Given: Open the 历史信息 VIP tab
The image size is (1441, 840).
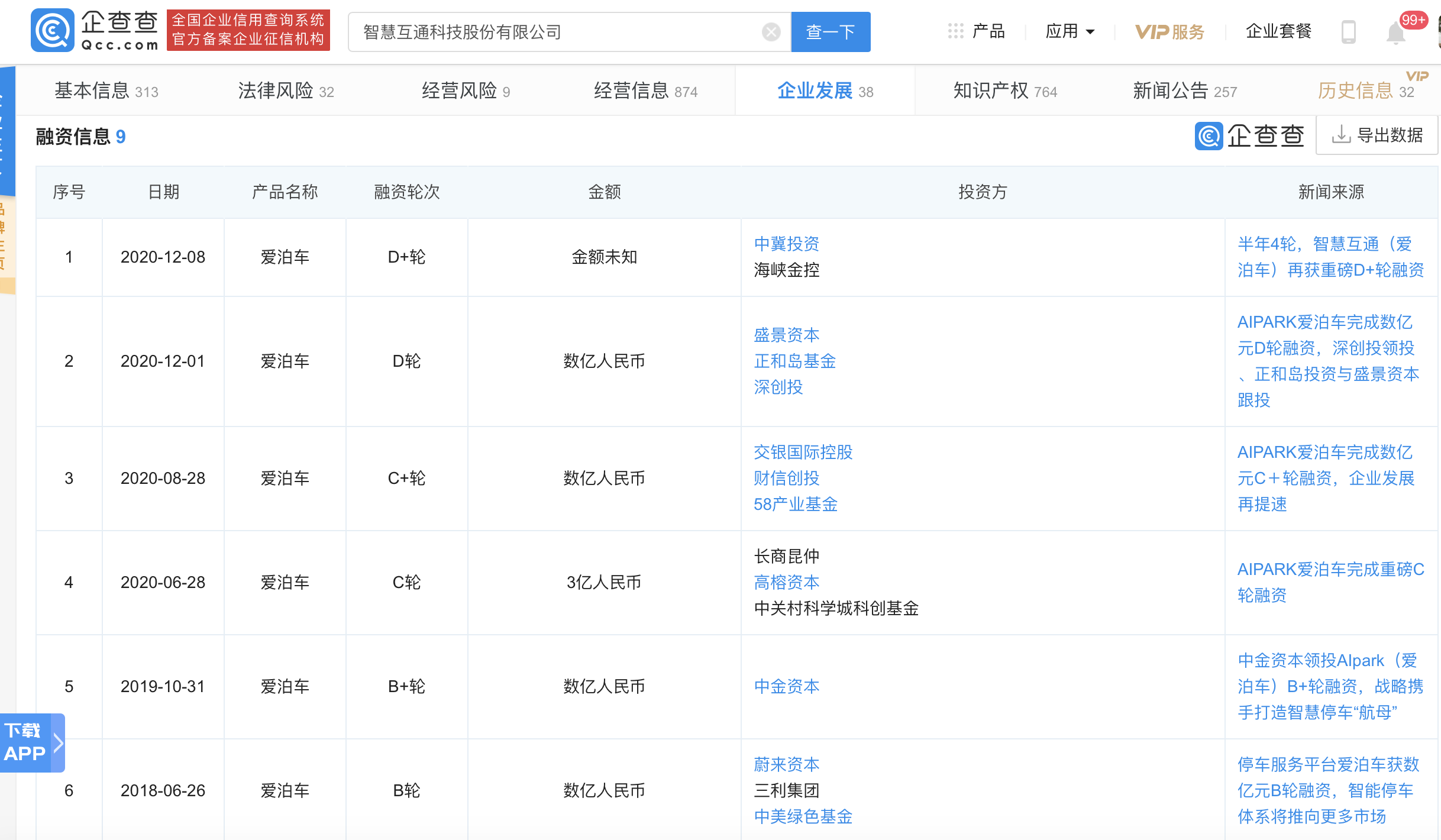Looking at the screenshot, I should (x=1365, y=91).
